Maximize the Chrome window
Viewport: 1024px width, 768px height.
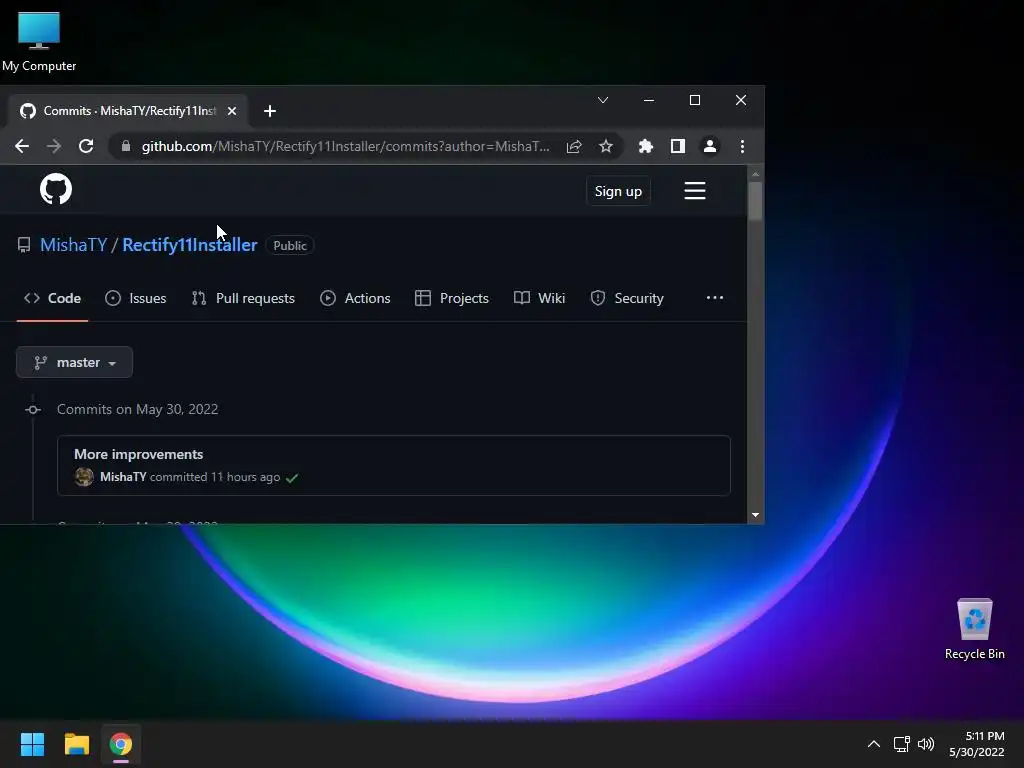(x=695, y=100)
